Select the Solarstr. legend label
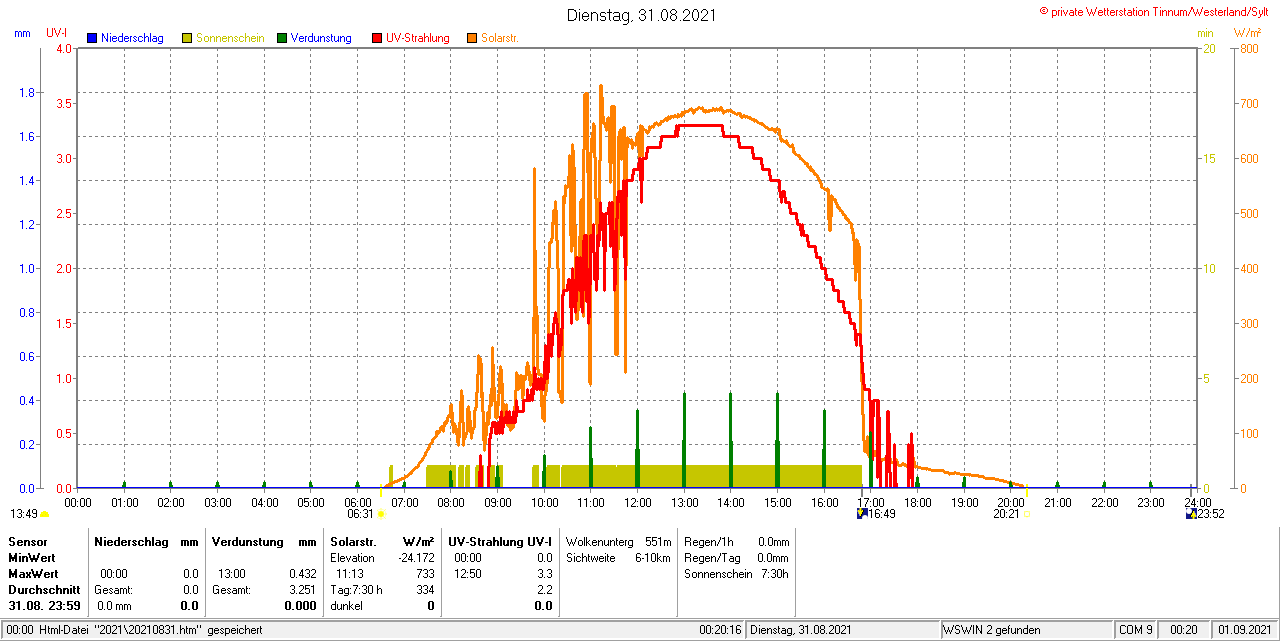Screen dimensions: 1280x641 499,38
